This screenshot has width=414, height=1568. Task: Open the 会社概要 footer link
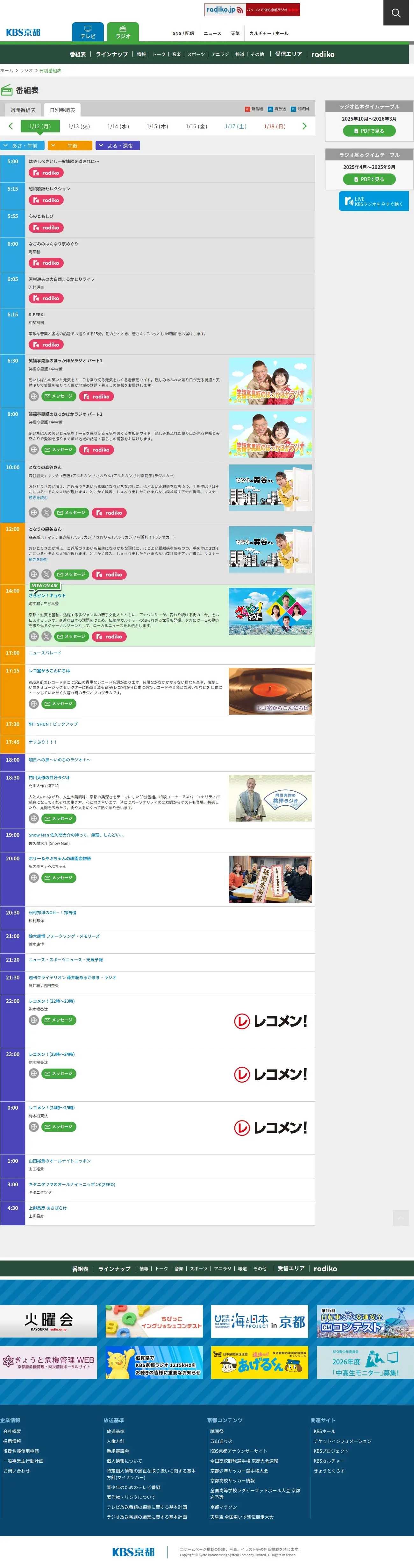[12, 1432]
